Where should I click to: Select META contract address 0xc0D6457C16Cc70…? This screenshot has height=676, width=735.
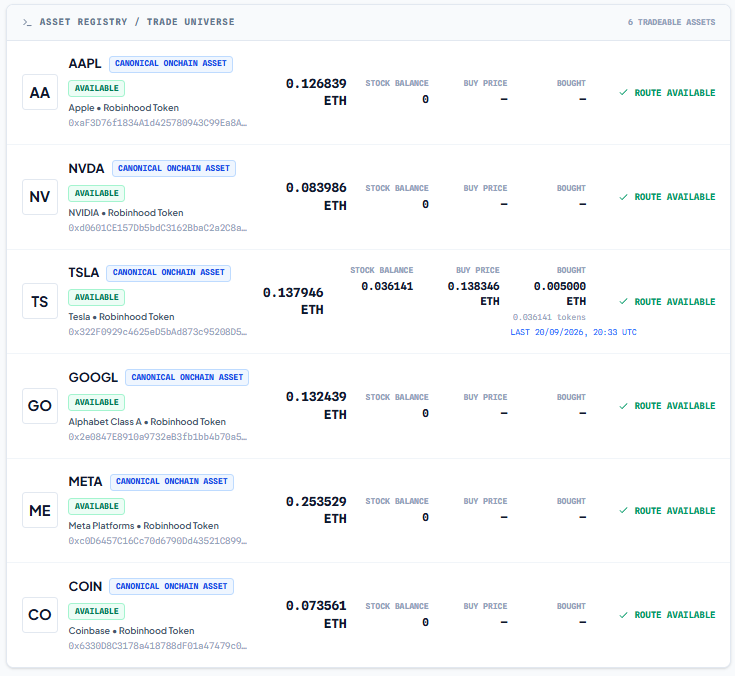point(158,541)
